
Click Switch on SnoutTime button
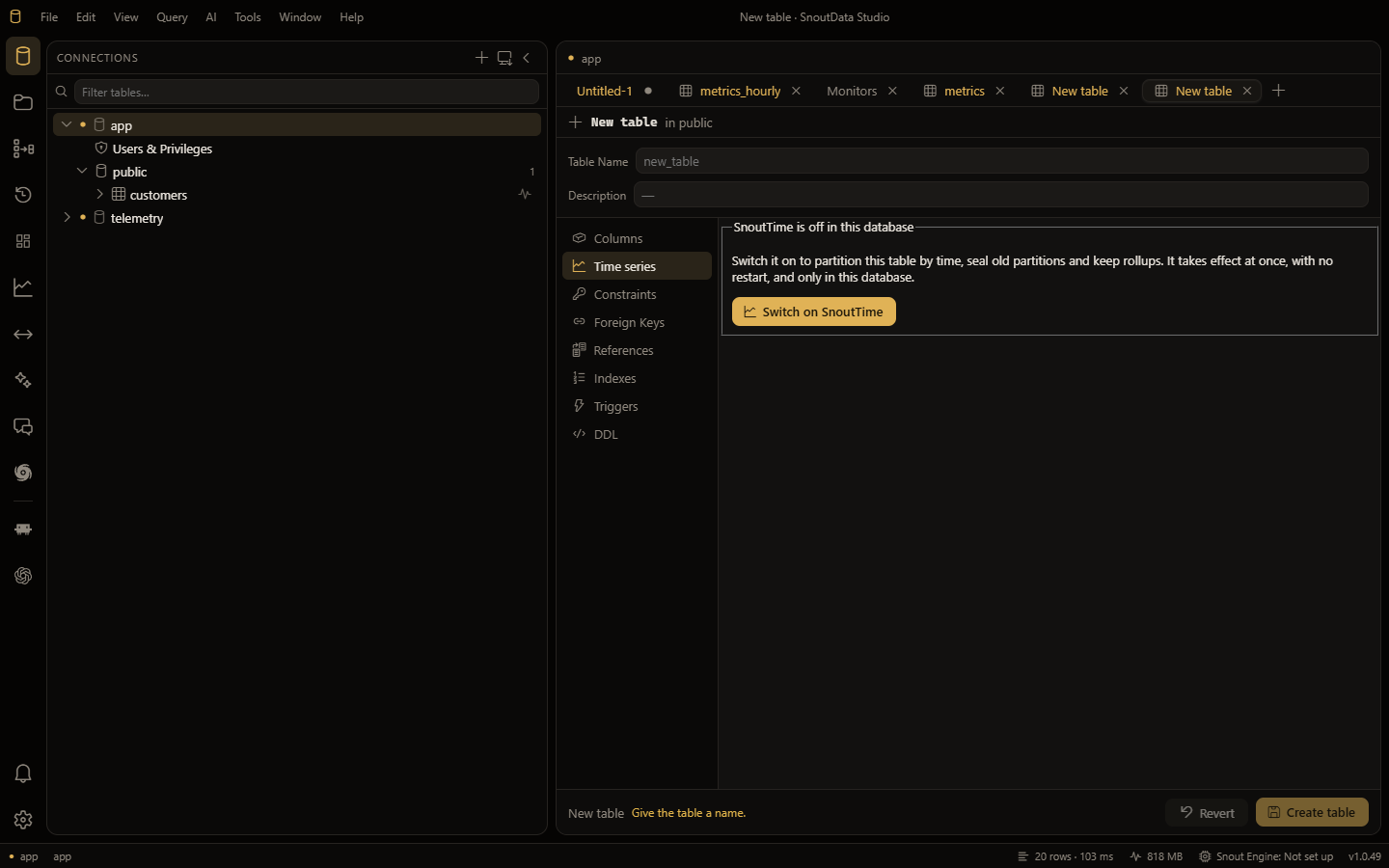814,312
